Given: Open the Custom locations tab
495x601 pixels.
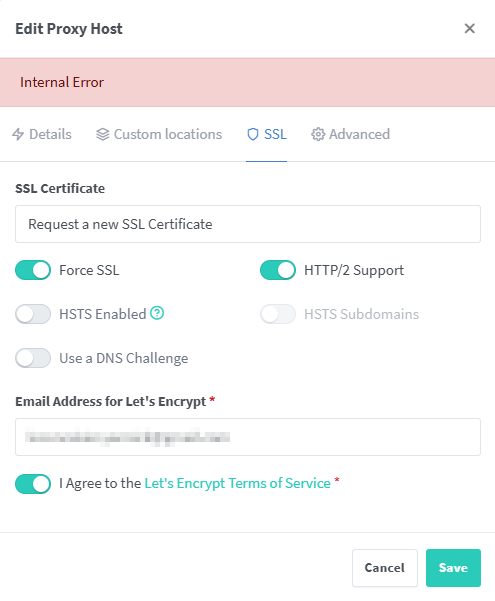Looking at the screenshot, I should [159, 134].
